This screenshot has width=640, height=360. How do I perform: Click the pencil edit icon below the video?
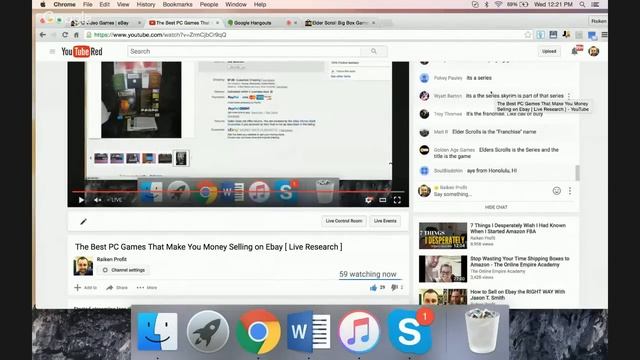(x=83, y=221)
